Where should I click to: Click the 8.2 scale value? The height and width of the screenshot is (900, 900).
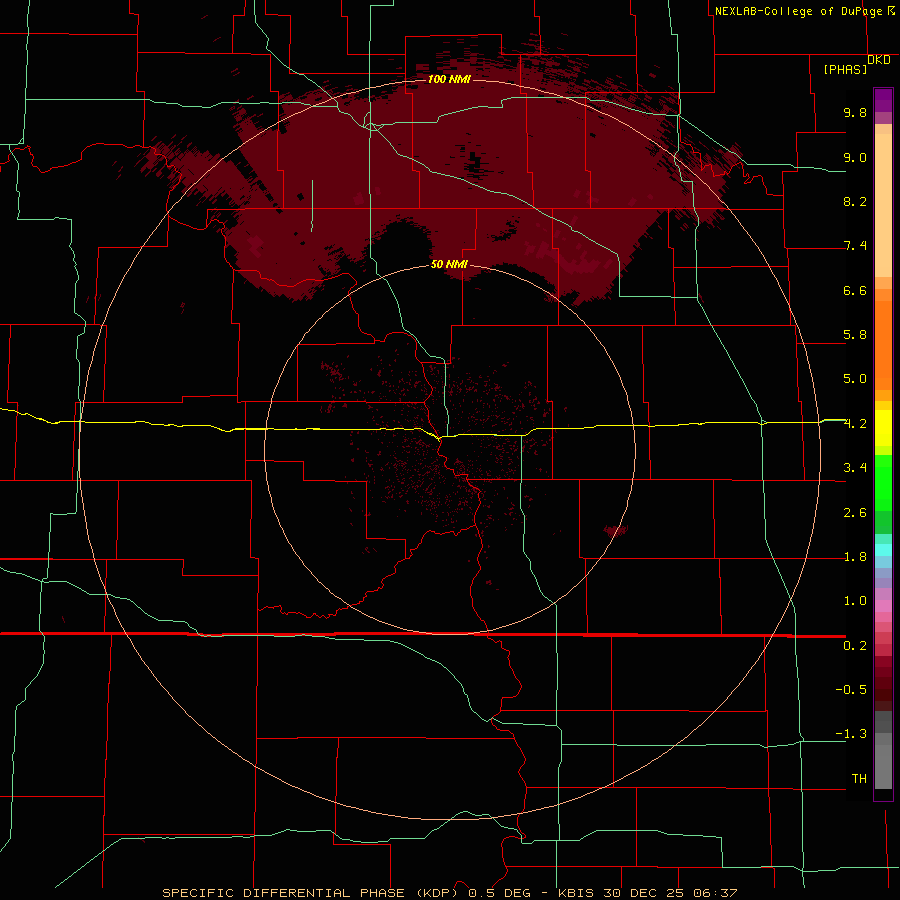coord(855,201)
